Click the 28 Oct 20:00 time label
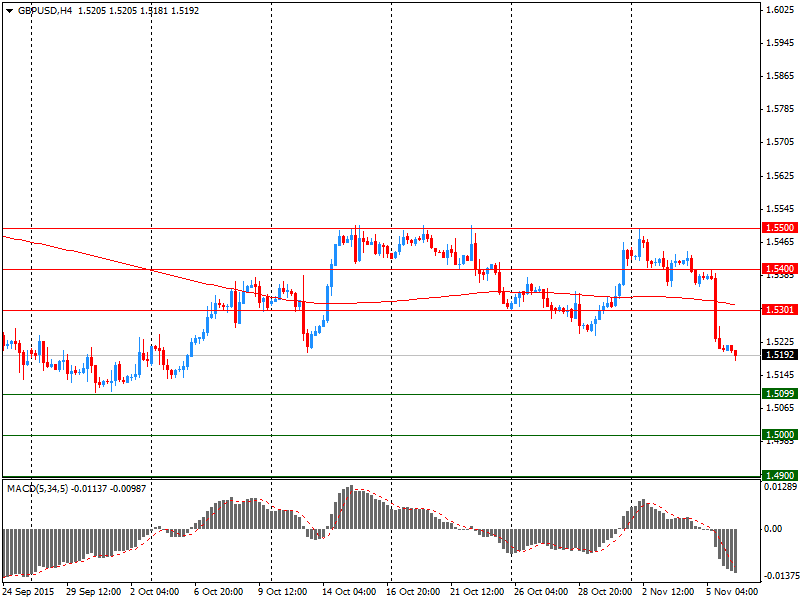The image size is (800, 600). [x=605, y=592]
